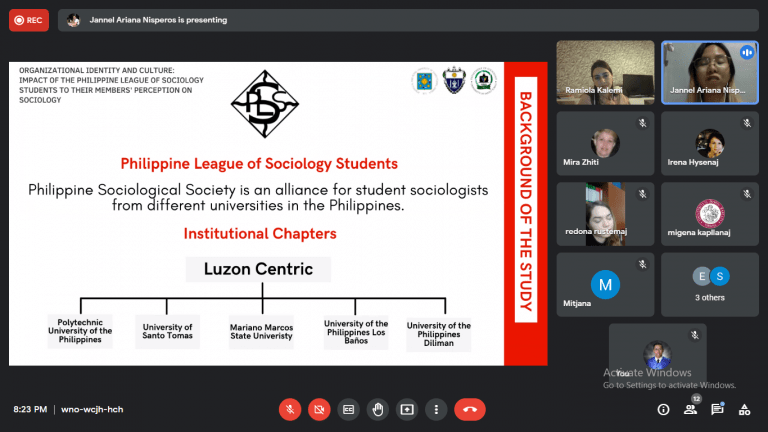Unmute the microphone in the call controls
768x432 pixels.
click(290, 409)
